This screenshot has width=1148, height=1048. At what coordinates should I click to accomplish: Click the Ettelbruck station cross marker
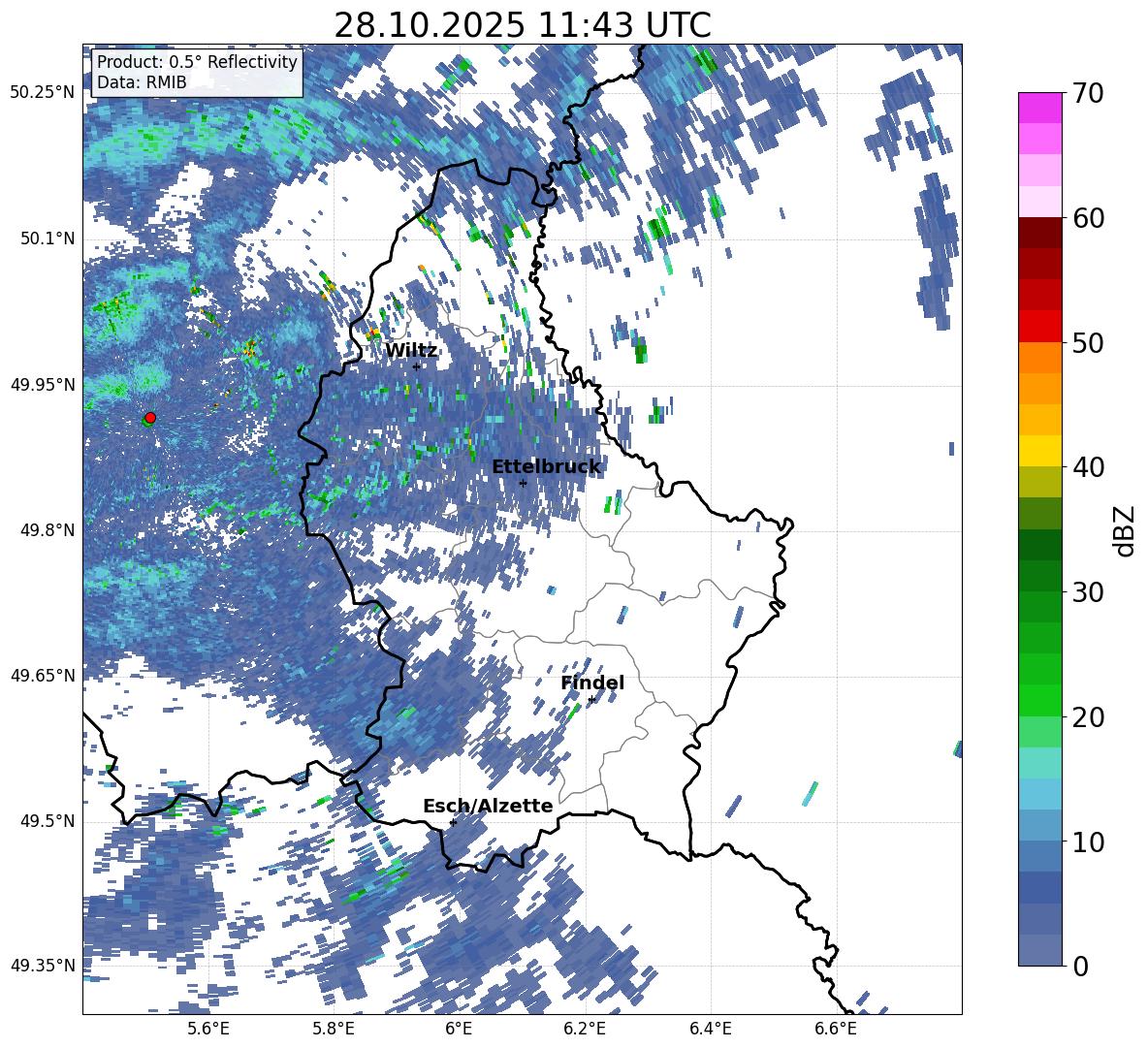523,483
